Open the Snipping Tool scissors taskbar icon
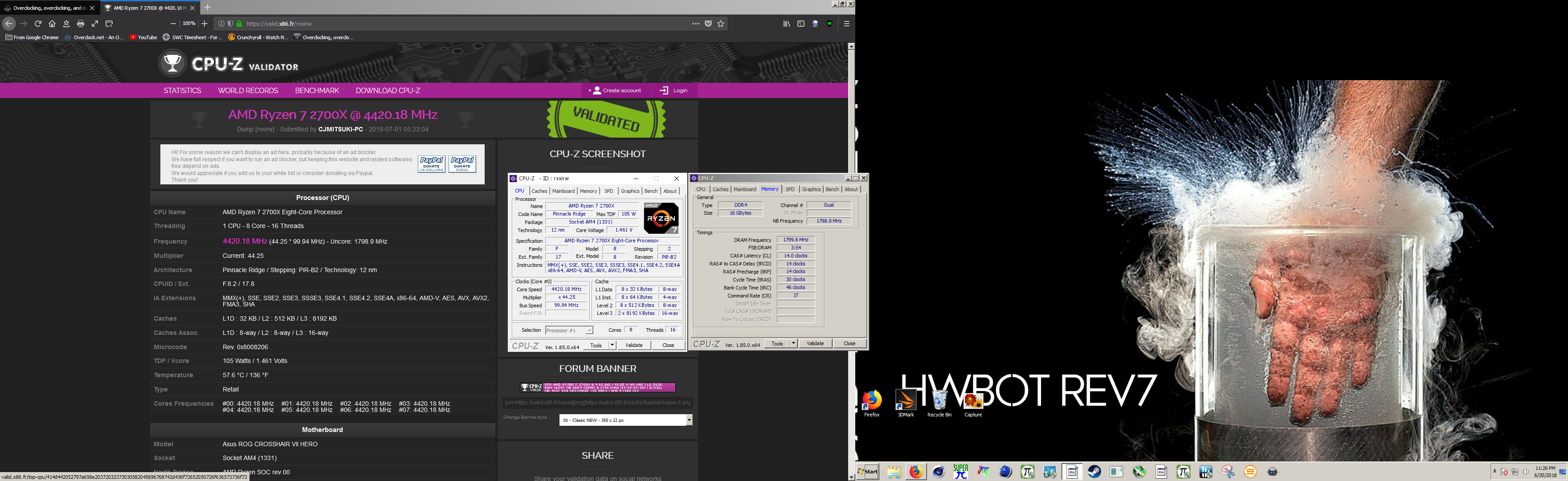 1228,471
